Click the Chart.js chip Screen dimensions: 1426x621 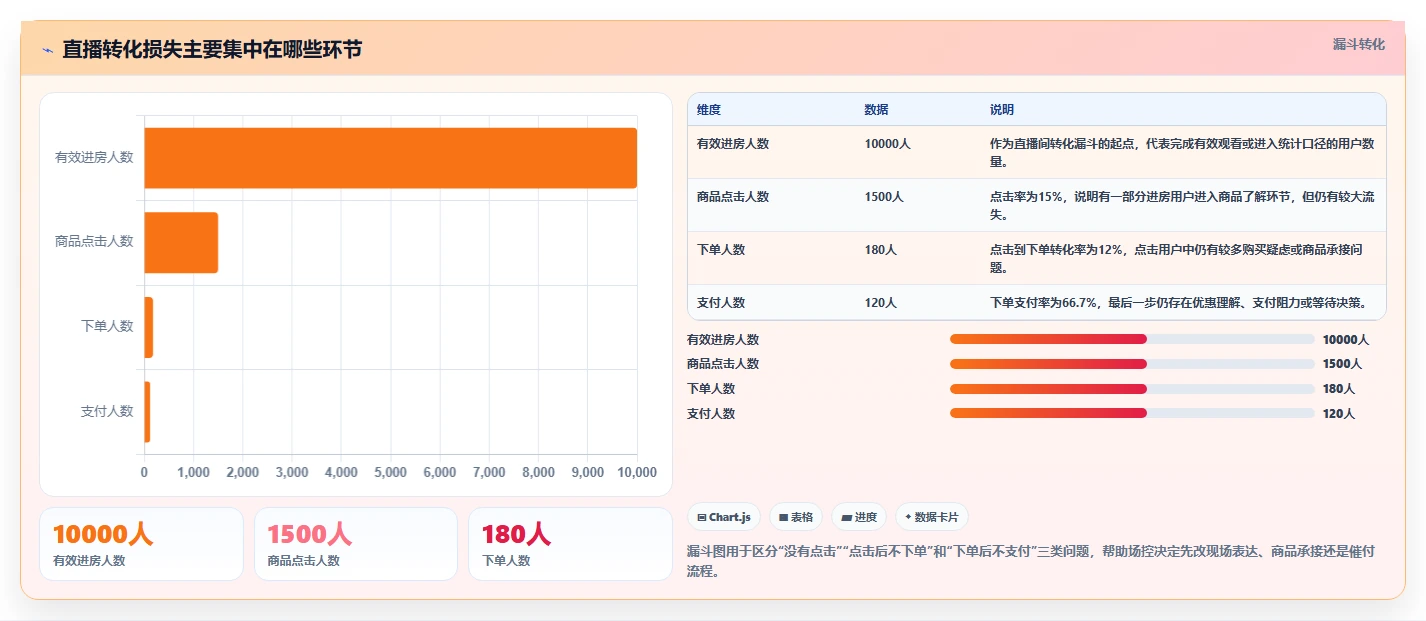tap(724, 517)
